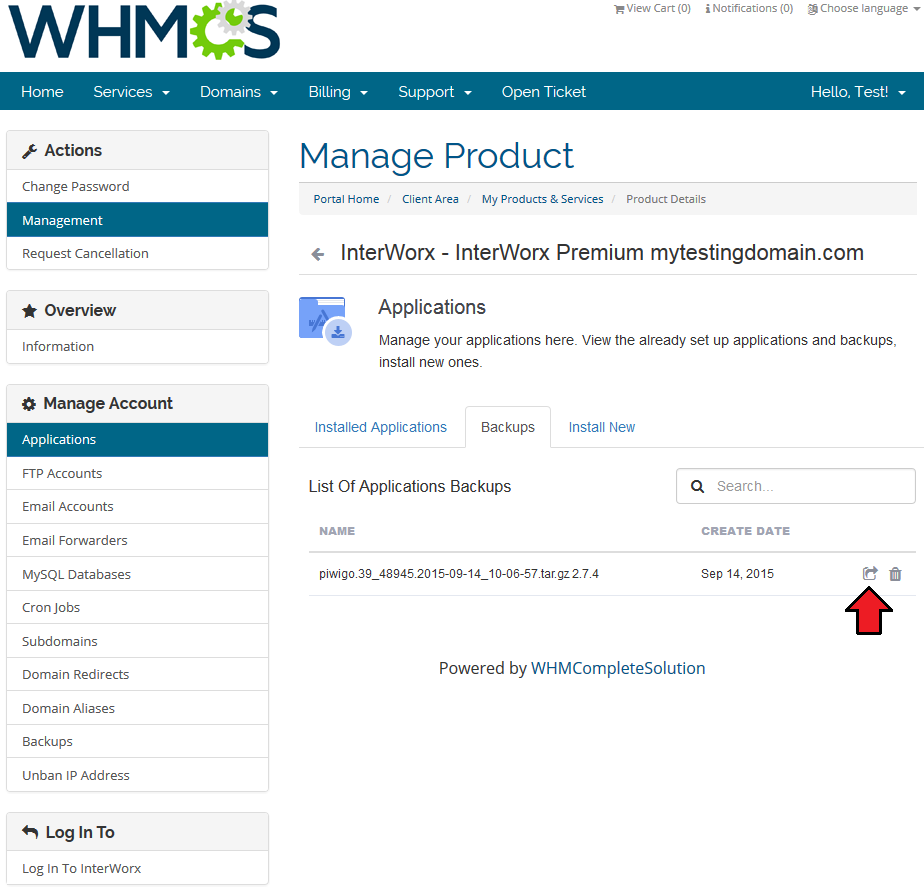Open View Cart (0)
Image resolution: width=924 pixels, height=890 pixels.
click(652, 8)
